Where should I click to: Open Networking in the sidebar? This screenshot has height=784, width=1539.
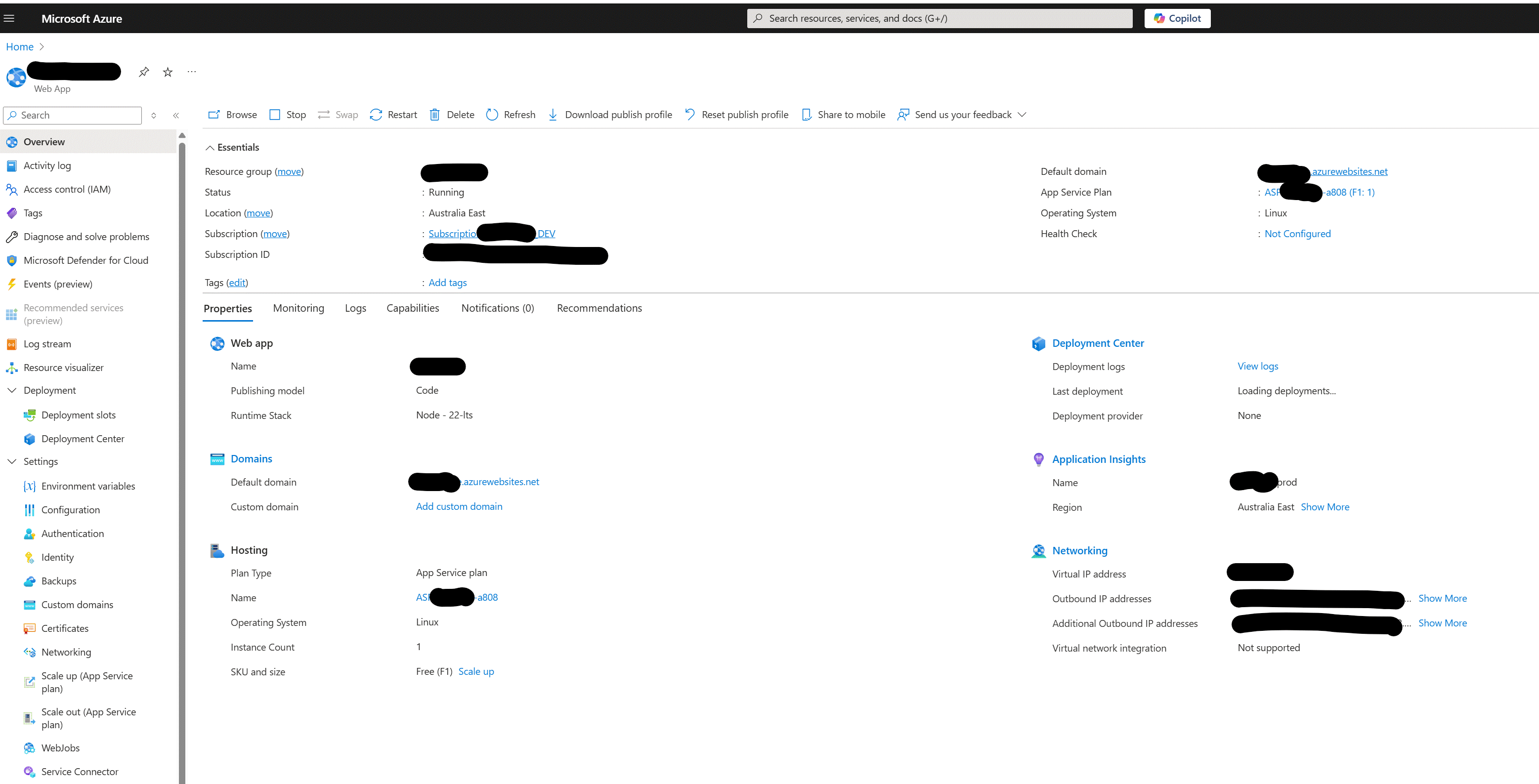pyautogui.click(x=66, y=652)
